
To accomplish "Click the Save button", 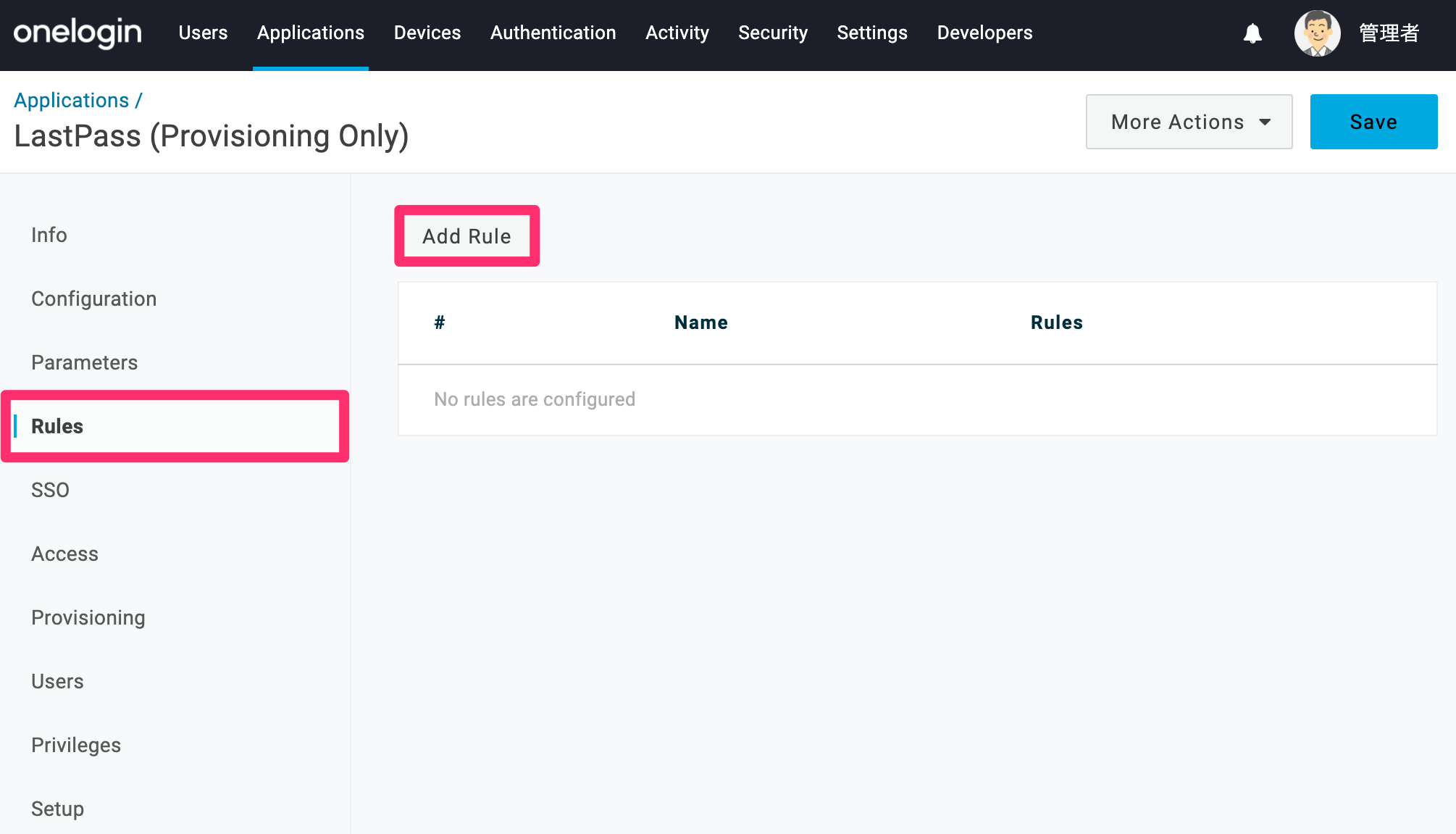I will click(1373, 122).
